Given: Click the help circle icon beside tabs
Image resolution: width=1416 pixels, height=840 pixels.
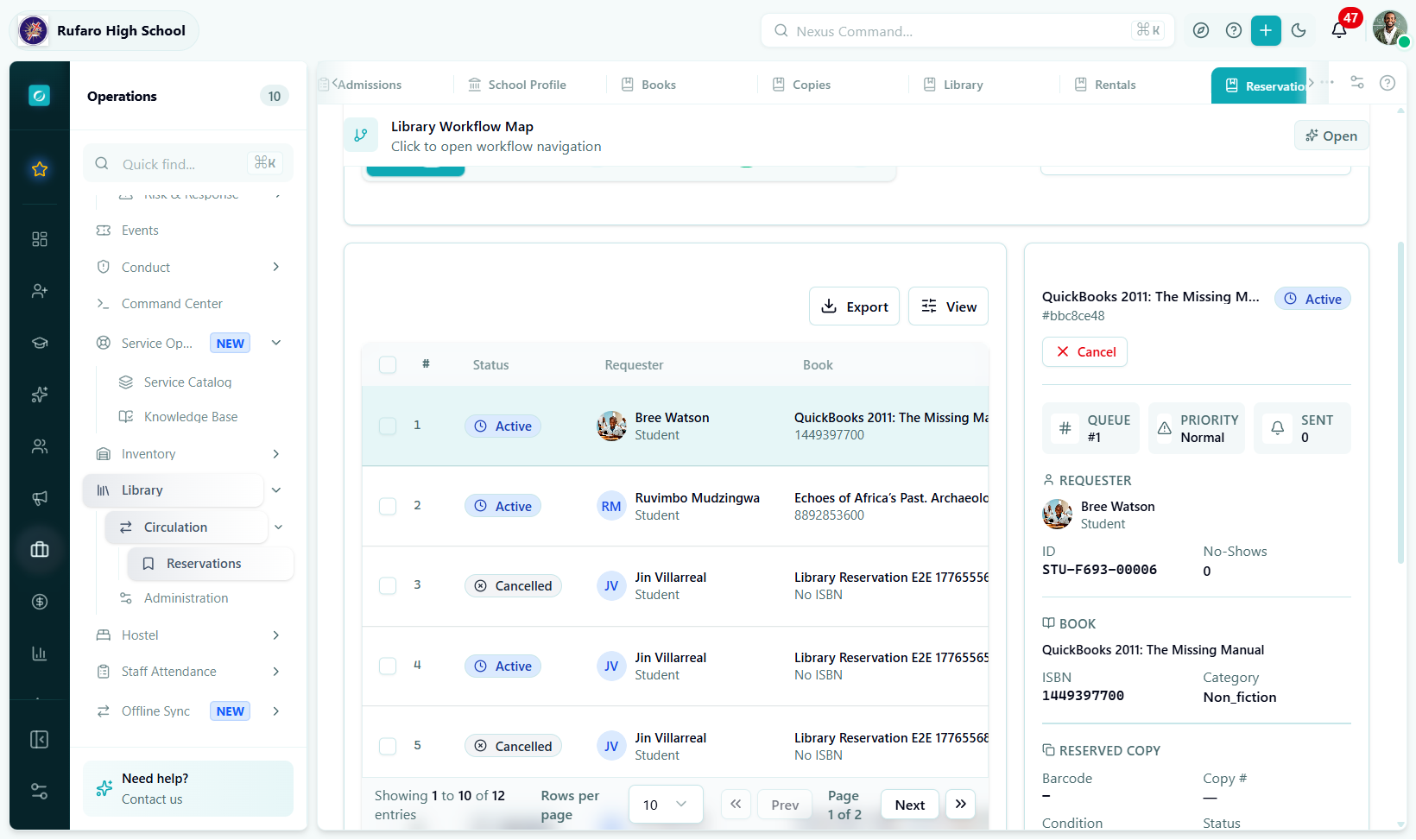Looking at the screenshot, I should [1388, 83].
